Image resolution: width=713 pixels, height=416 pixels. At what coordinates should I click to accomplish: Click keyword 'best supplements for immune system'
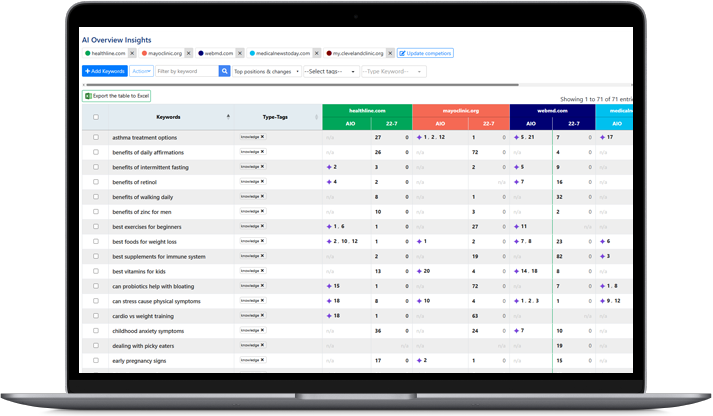coord(159,256)
